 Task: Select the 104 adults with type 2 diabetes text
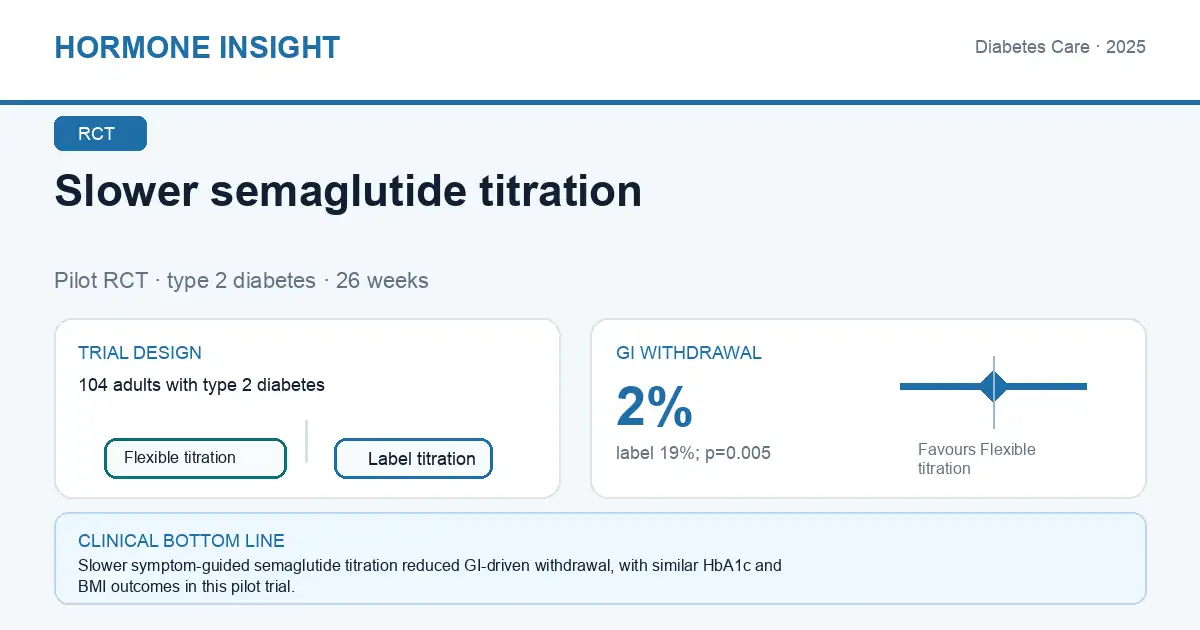[201, 384]
